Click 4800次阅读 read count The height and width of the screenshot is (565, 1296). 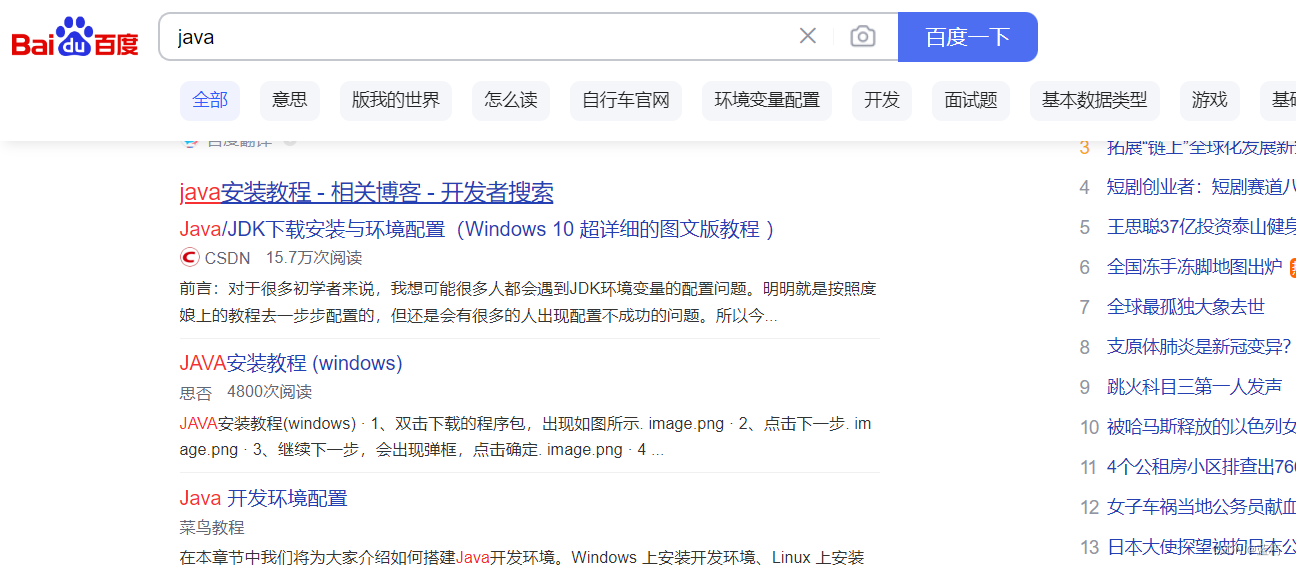[270, 392]
